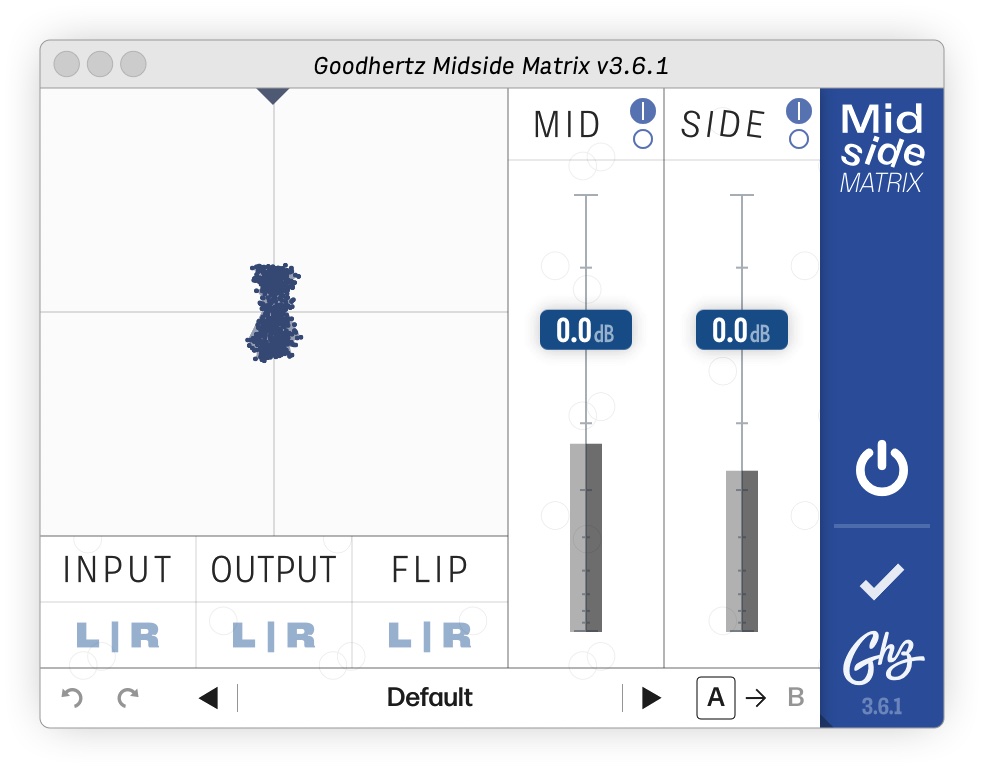Toggle phase invert on the MID channel
This screenshot has height=768, width=984.
(641, 110)
